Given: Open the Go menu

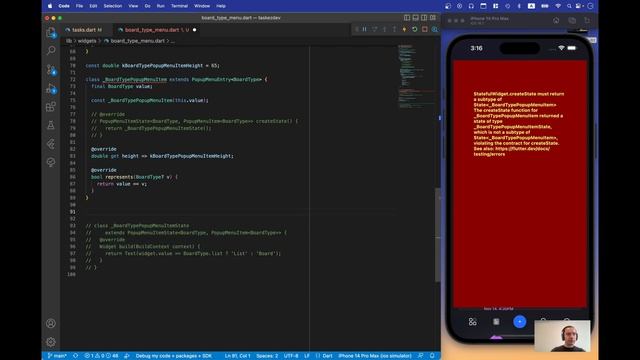Looking at the screenshot, I should point(147,6).
